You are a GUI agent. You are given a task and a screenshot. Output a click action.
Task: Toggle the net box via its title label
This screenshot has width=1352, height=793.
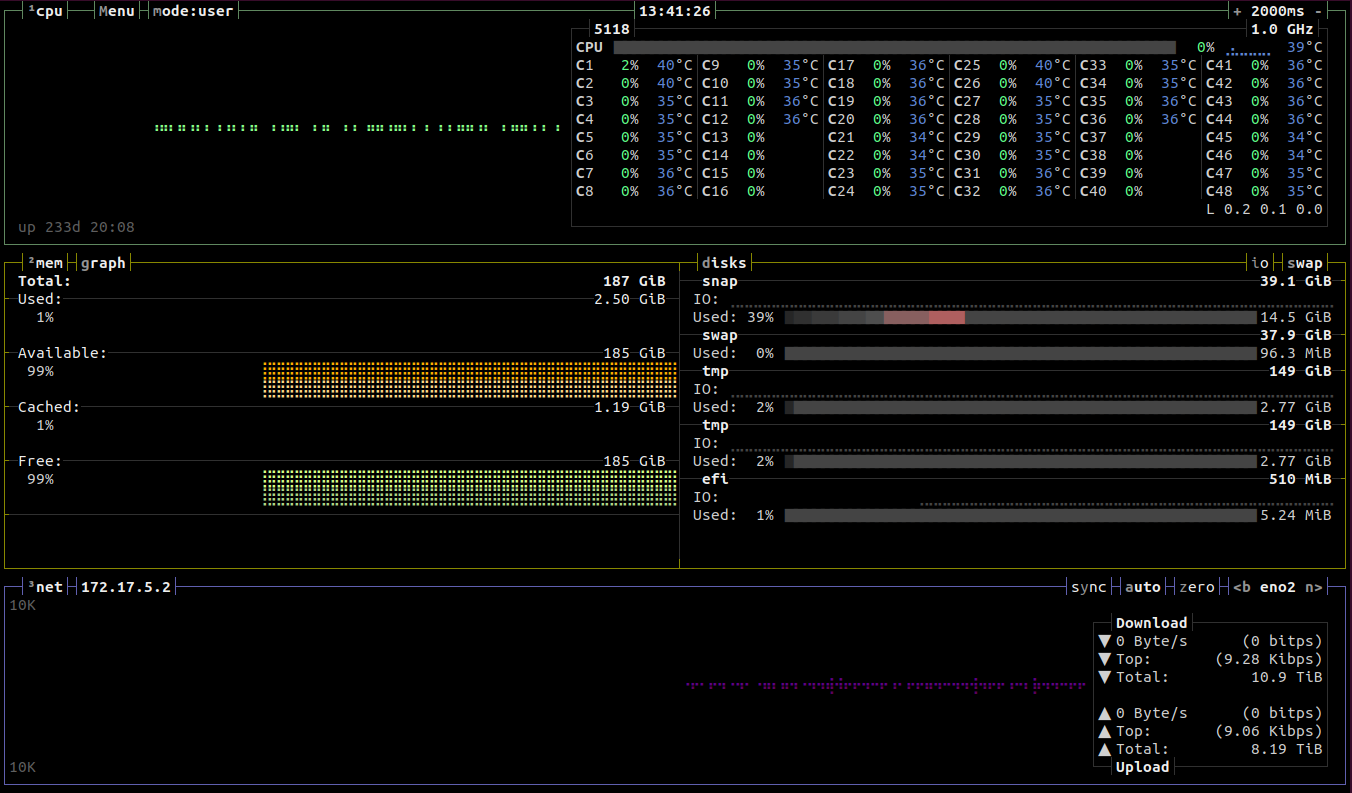(45, 587)
